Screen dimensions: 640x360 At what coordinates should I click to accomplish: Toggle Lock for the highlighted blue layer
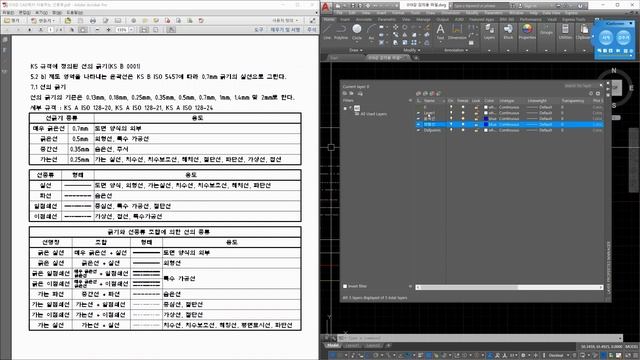click(476, 124)
